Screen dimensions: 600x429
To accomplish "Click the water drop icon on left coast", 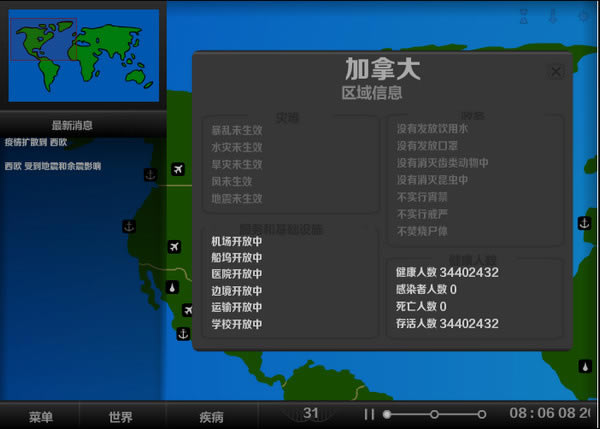I will 172,288.
